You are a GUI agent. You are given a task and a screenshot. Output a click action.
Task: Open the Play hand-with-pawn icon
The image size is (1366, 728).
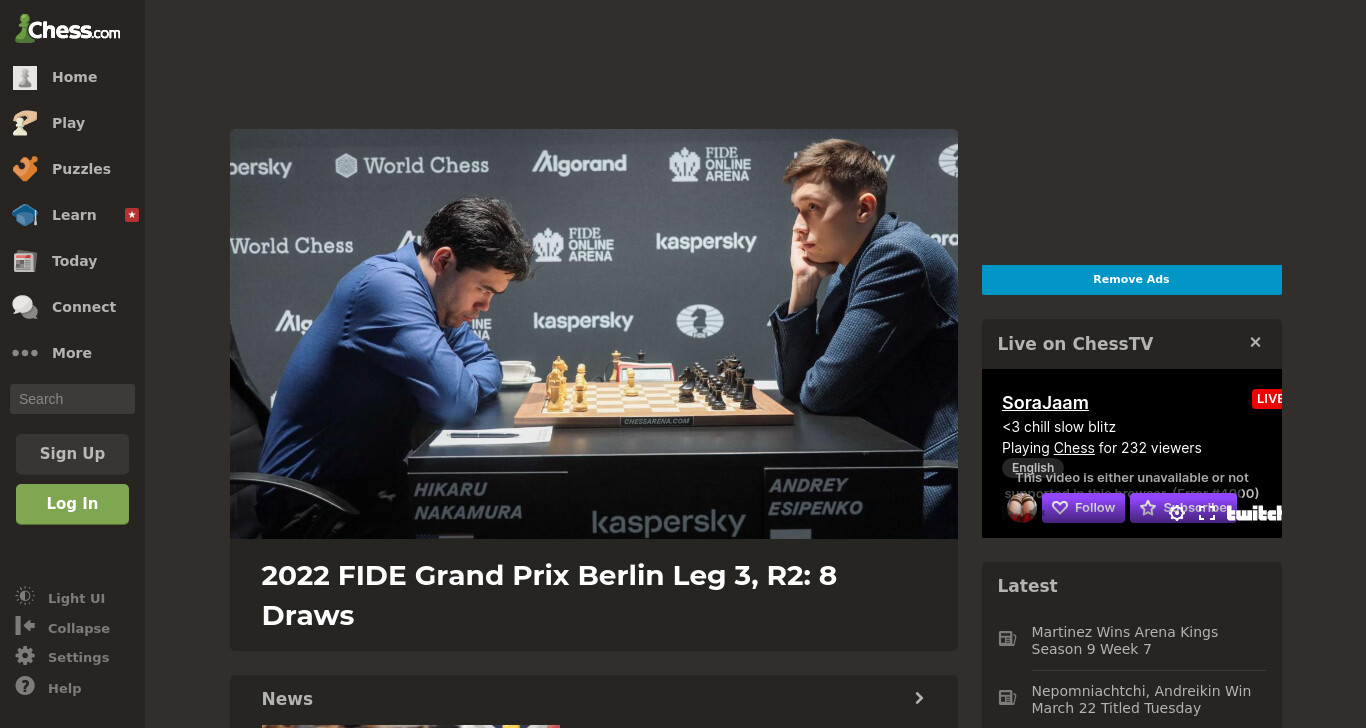[25, 123]
